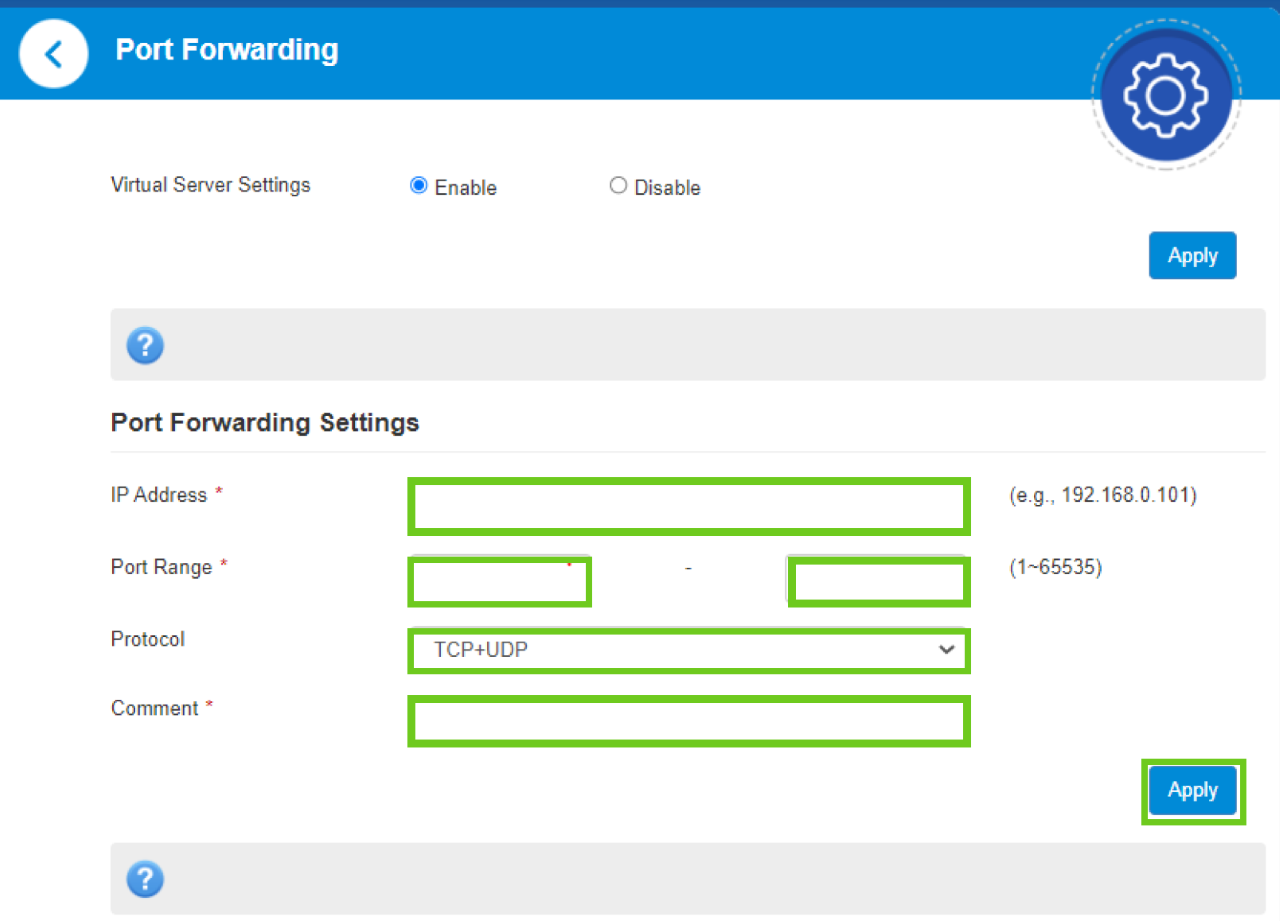1280x921 pixels.
Task: Click the Port Forwarding page title
Action: pos(227,50)
